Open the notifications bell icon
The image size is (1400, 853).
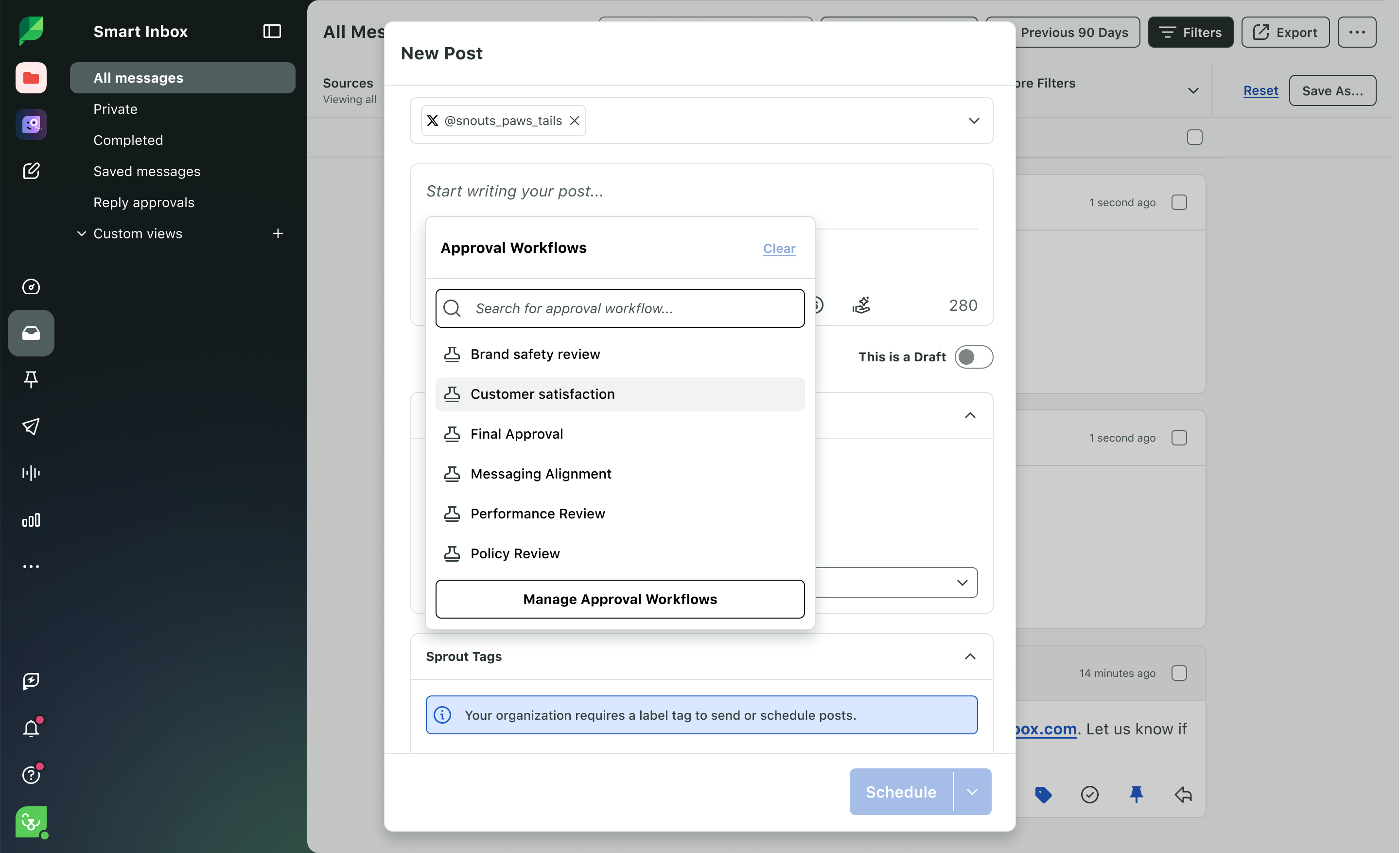pyautogui.click(x=31, y=728)
